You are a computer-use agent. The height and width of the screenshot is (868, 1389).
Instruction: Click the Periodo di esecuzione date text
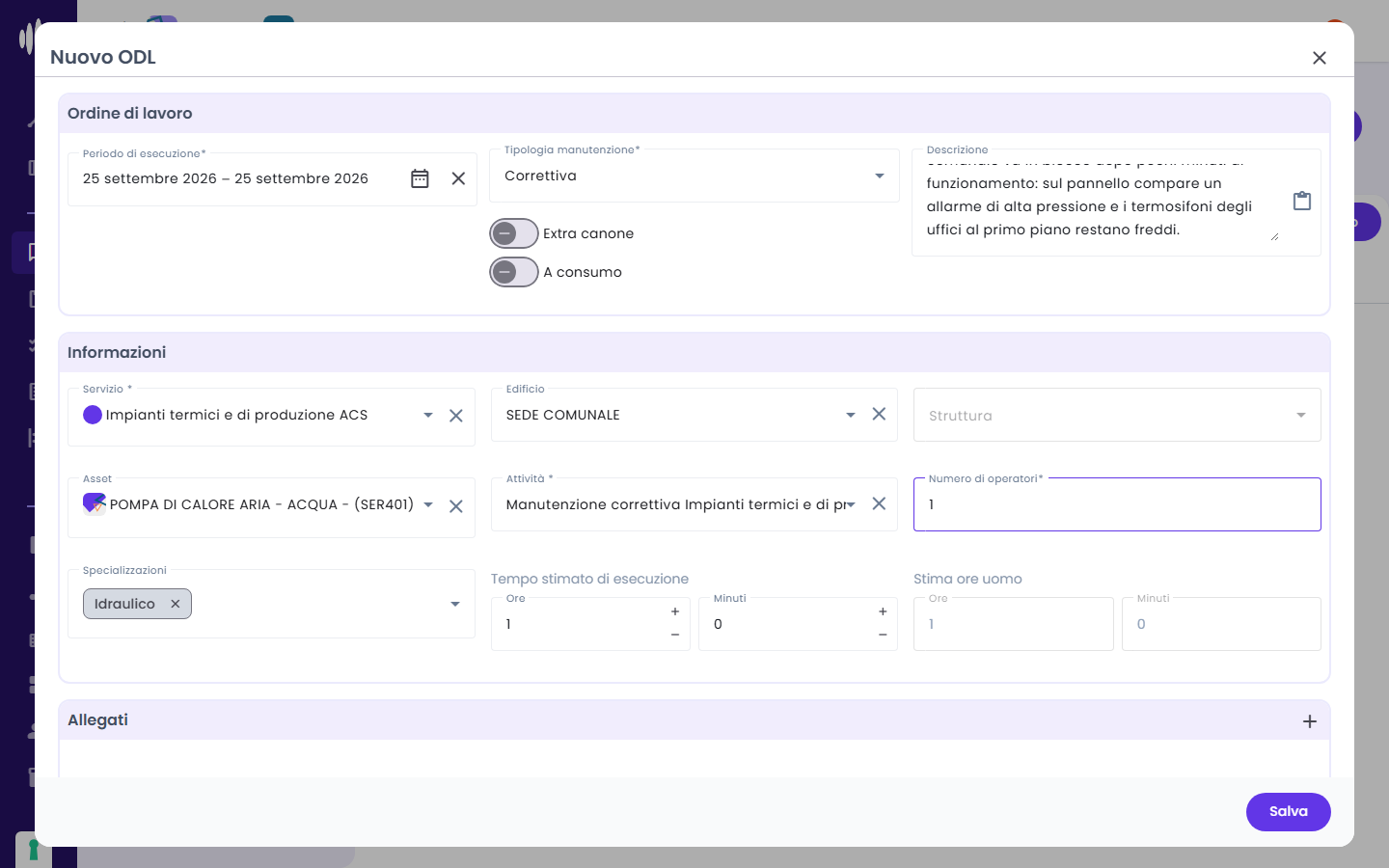click(226, 178)
